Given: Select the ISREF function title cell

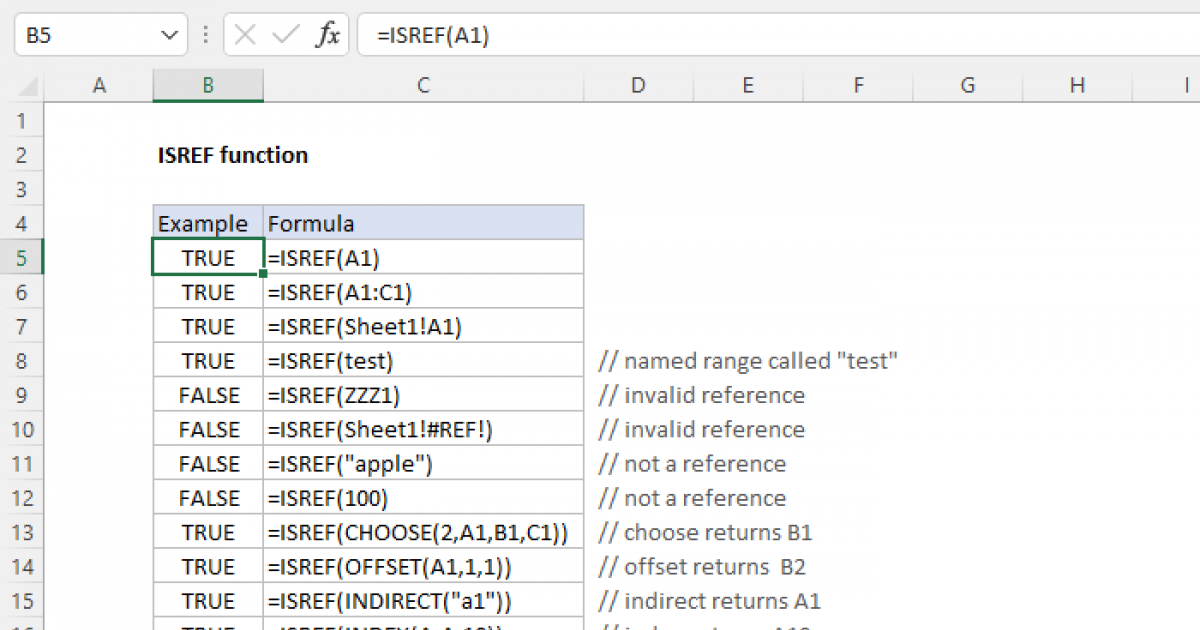Looking at the screenshot, I should pyautogui.click(x=232, y=155).
